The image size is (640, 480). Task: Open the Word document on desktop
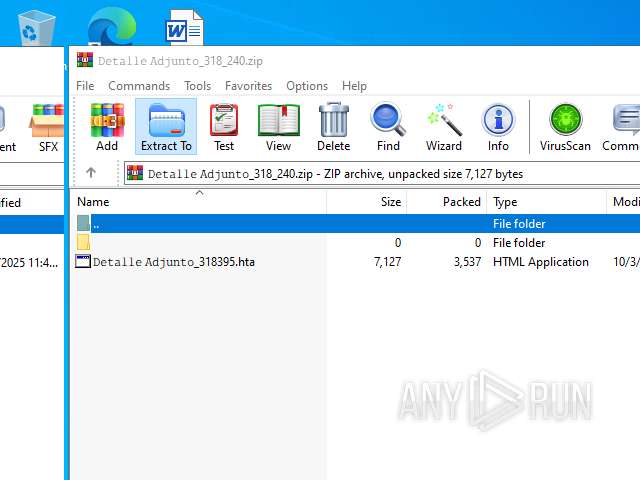point(184,28)
